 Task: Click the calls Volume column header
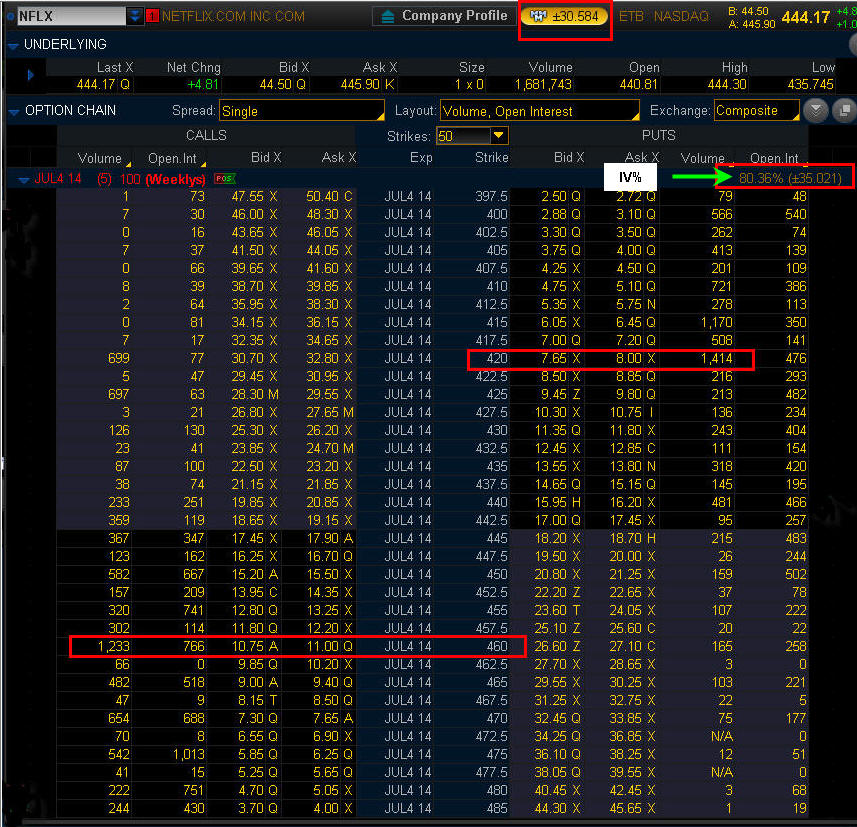click(98, 157)
